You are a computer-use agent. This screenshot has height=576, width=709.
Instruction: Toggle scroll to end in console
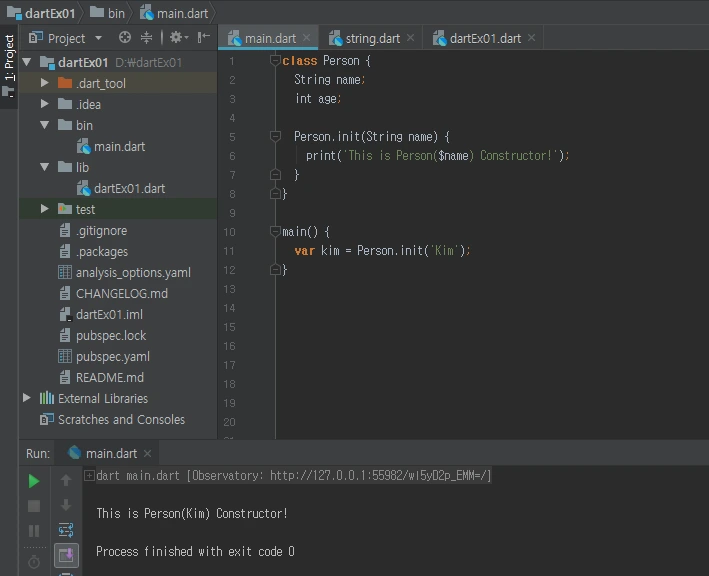click(x=66, y=555)
